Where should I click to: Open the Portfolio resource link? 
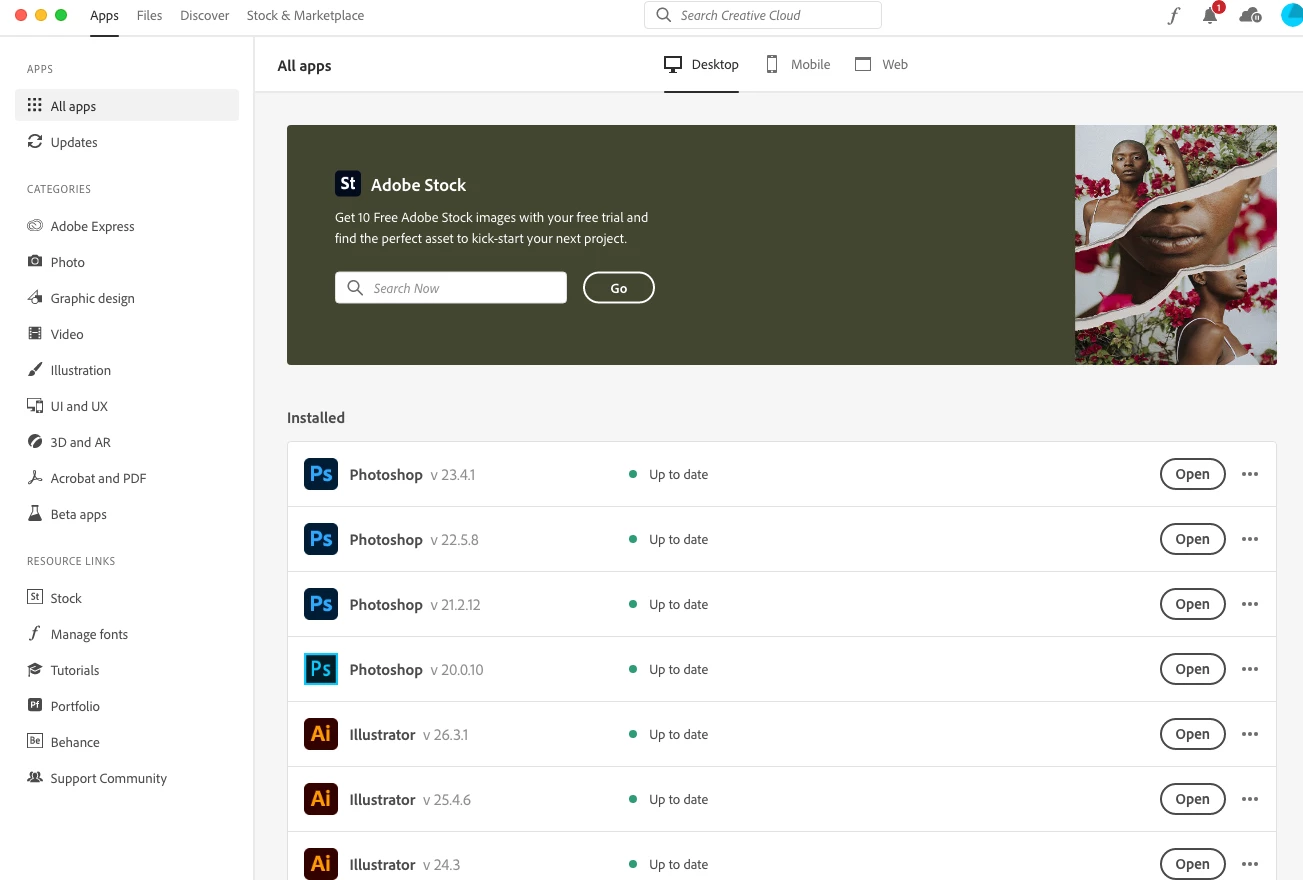[x=127, y=706]
